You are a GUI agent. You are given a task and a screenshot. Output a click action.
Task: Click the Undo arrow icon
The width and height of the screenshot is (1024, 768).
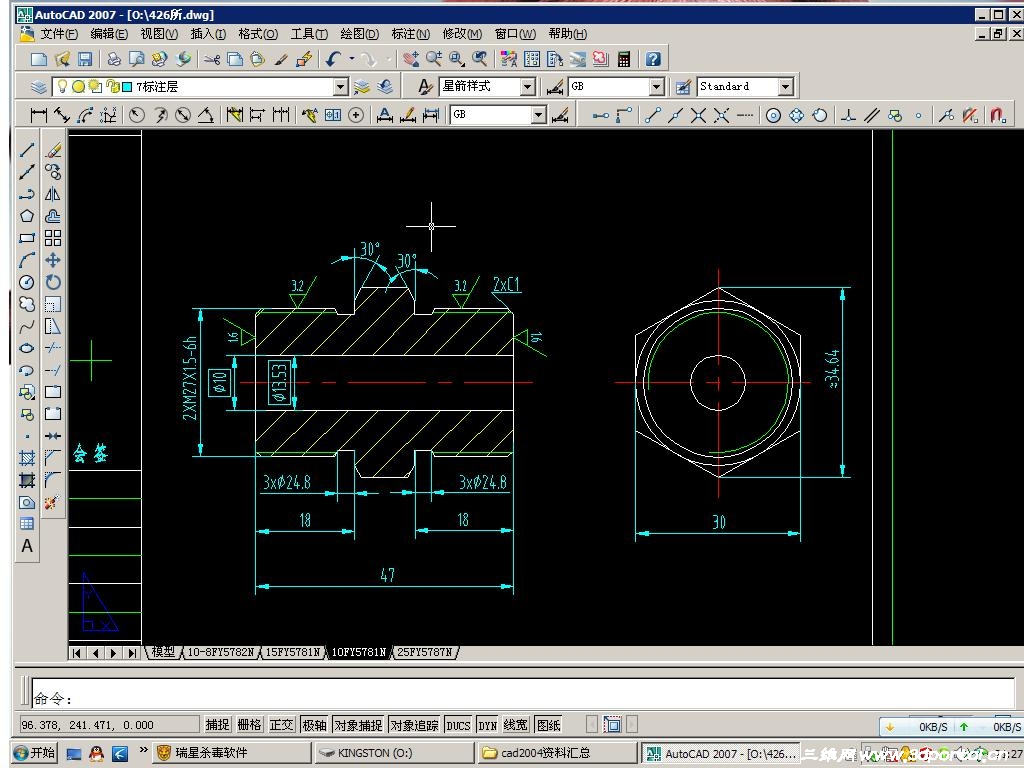pyautogui.click(x=334, y=59)
